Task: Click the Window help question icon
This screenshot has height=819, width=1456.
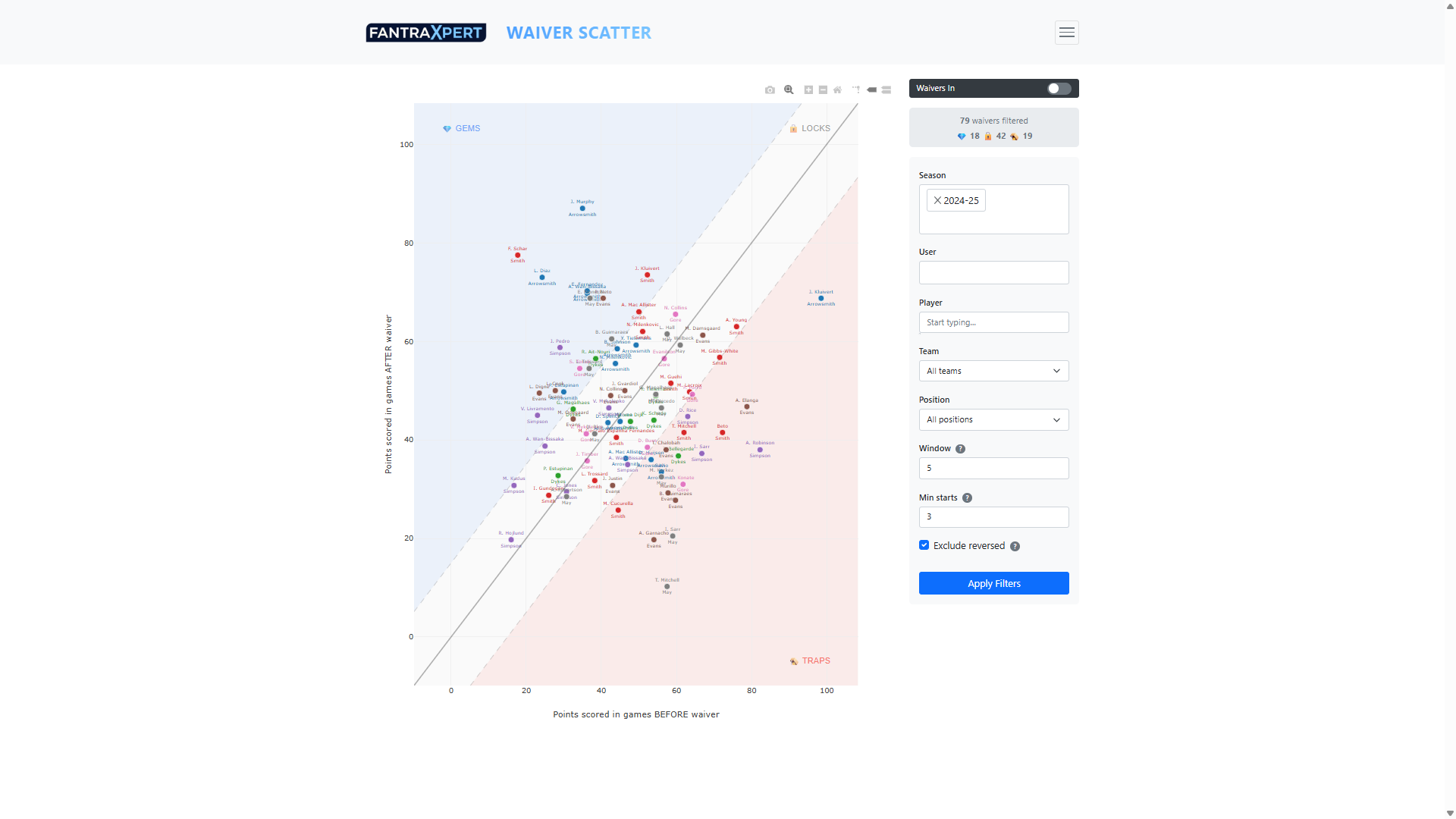Action: click(960, 449)
